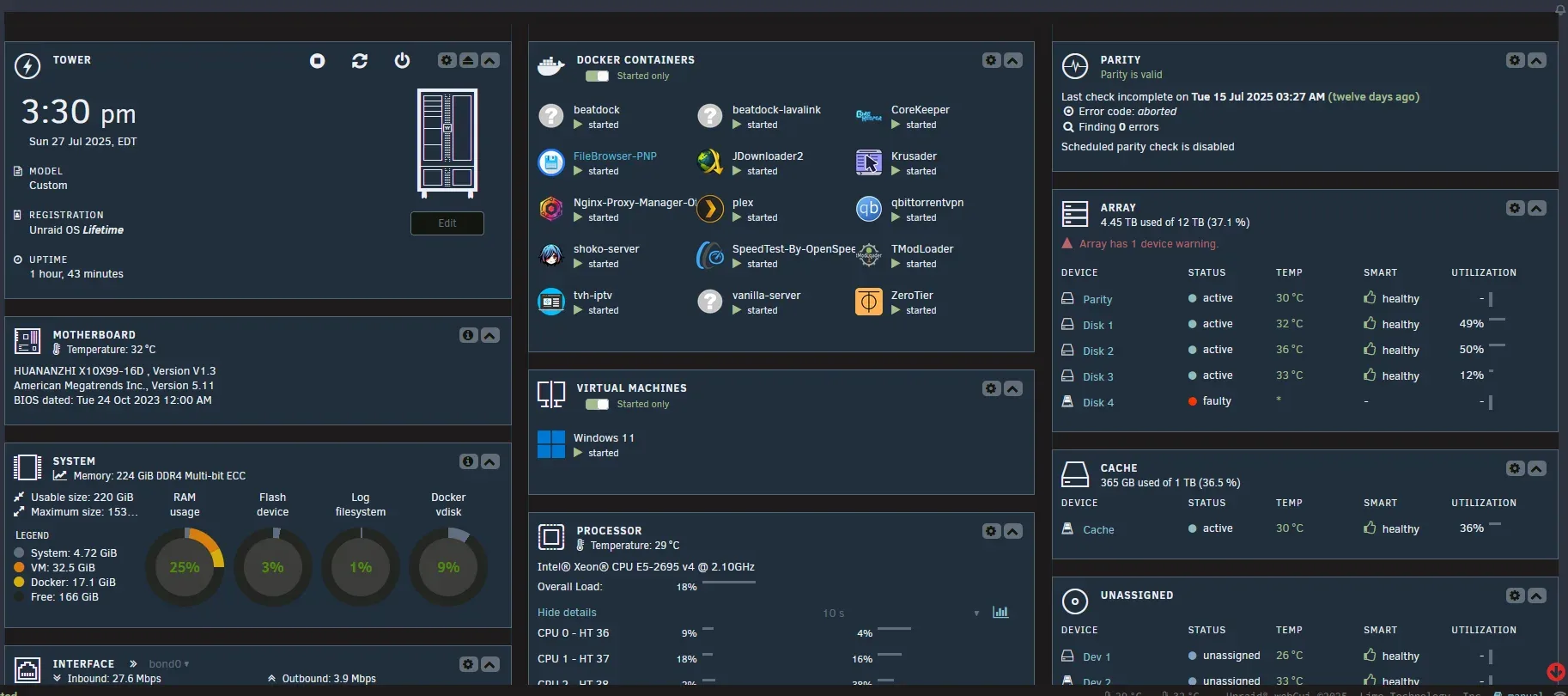
Task: Open the Parity device link
Action: click(x=1097, y=300)
